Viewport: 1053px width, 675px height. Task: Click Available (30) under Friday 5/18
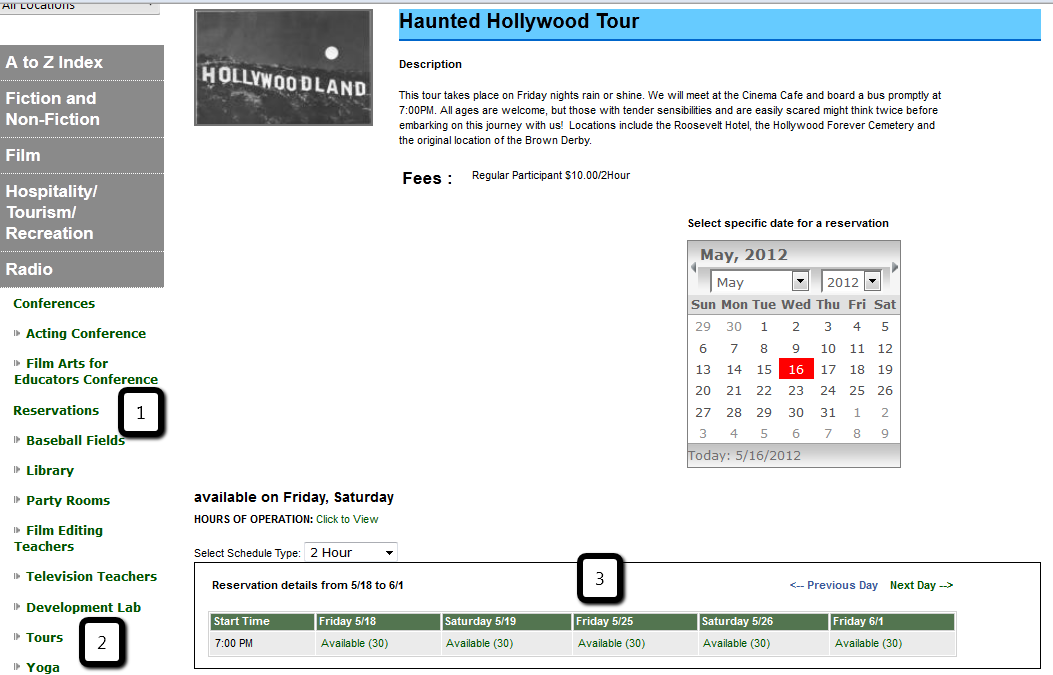(354, 643)
